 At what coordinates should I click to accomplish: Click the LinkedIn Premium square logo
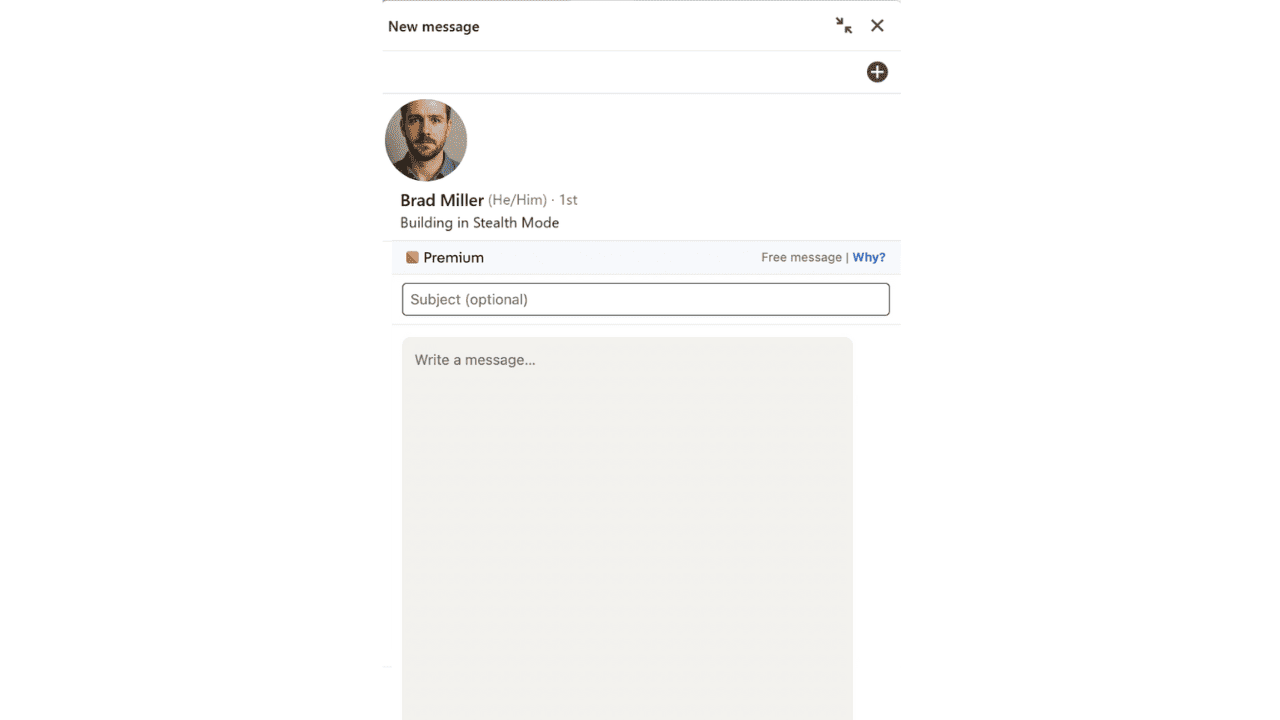coord(412,257)
